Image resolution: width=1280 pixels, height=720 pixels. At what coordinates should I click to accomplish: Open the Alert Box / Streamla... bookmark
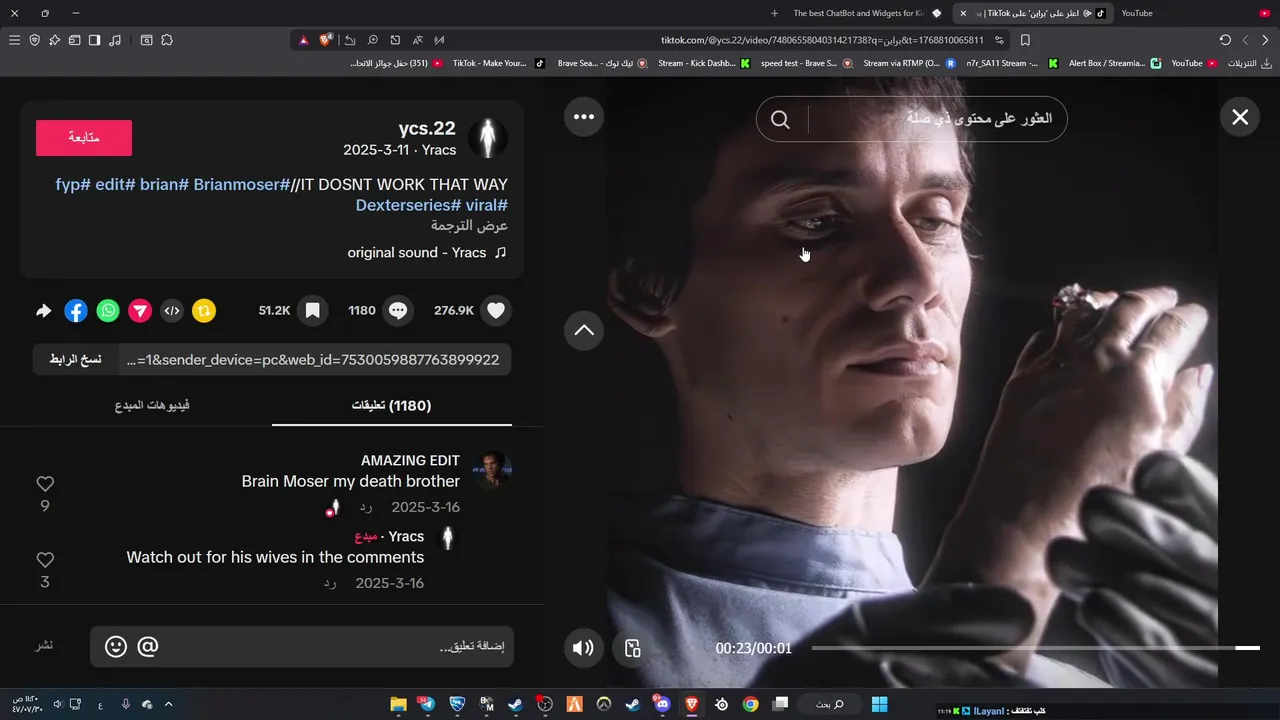tap(1114, 63)
